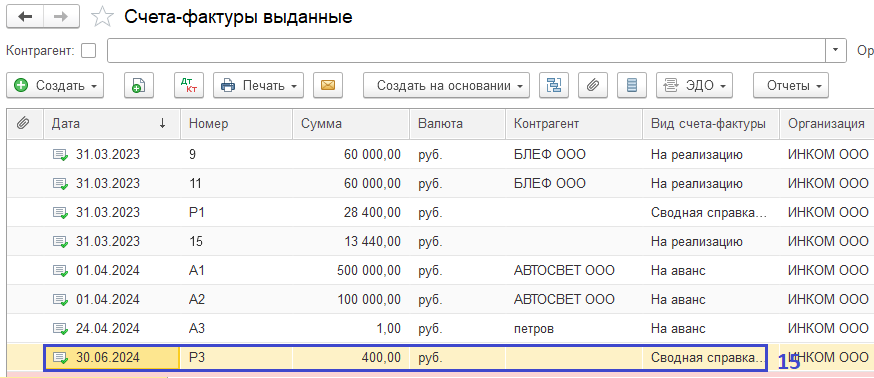This screenshot has width=874, height=378.
Task: Select the 28 400,00 amount cell
Action: [351, 213]
